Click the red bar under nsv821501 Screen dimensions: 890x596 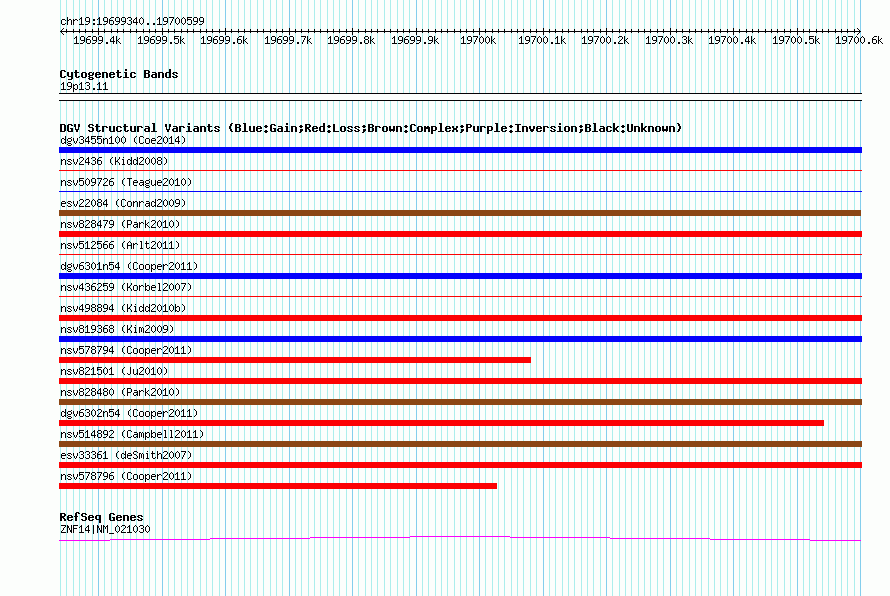tap(460, 381)
